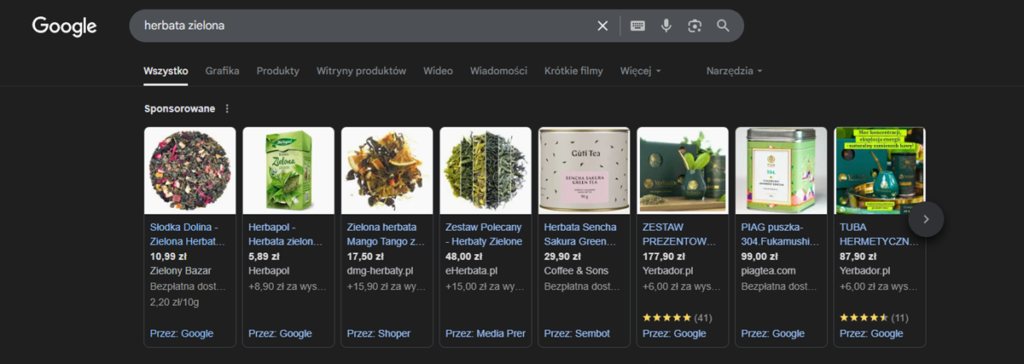Show next sponsored products with arrow
This screenshot has width=1024, height=364.
[925, 219]
